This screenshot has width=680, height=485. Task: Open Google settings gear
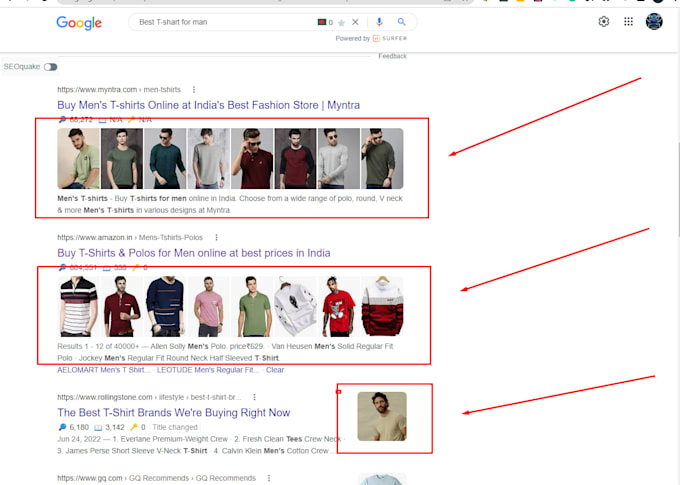(604, 22)
